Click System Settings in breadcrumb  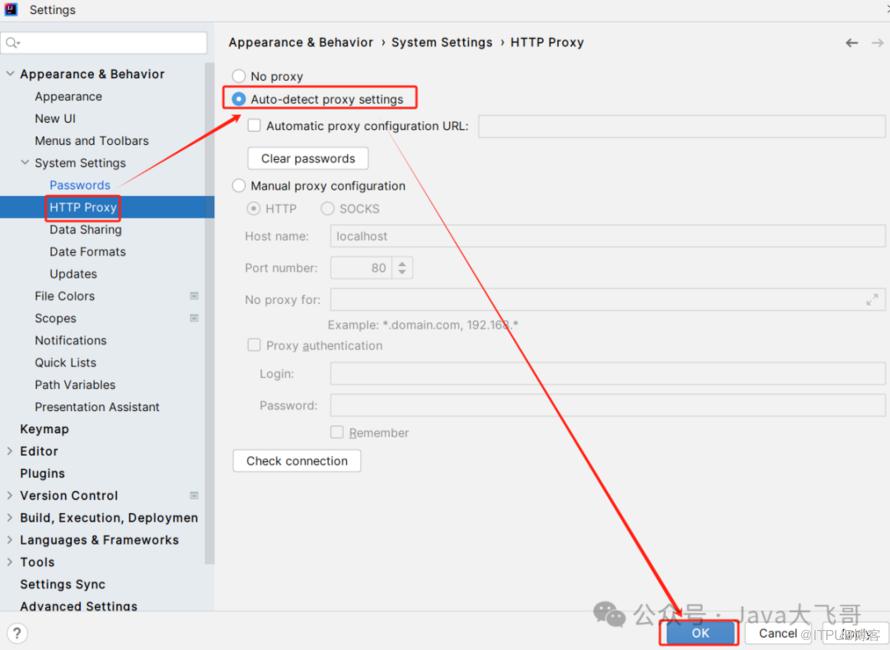tap(442, 43)
